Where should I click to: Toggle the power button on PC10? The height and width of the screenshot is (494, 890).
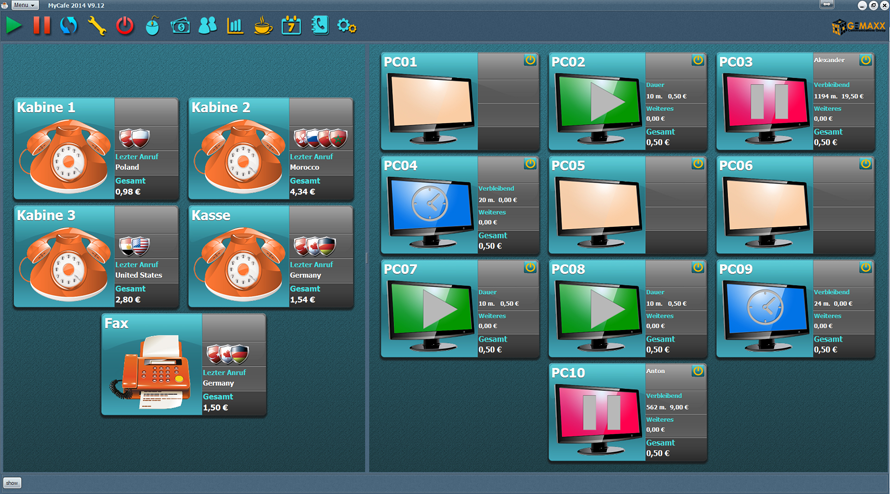(697, 371)
